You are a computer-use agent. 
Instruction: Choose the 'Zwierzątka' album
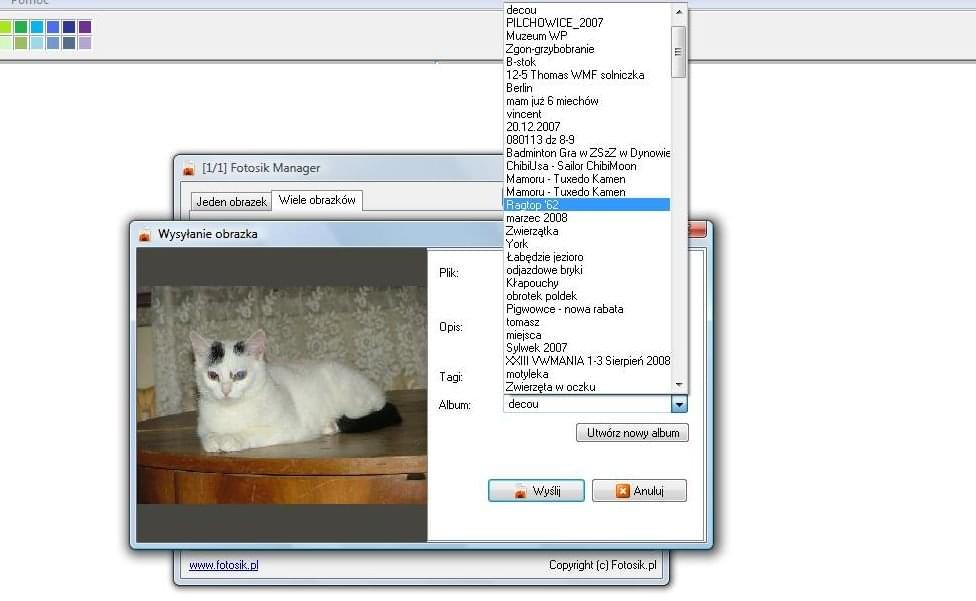586,231
